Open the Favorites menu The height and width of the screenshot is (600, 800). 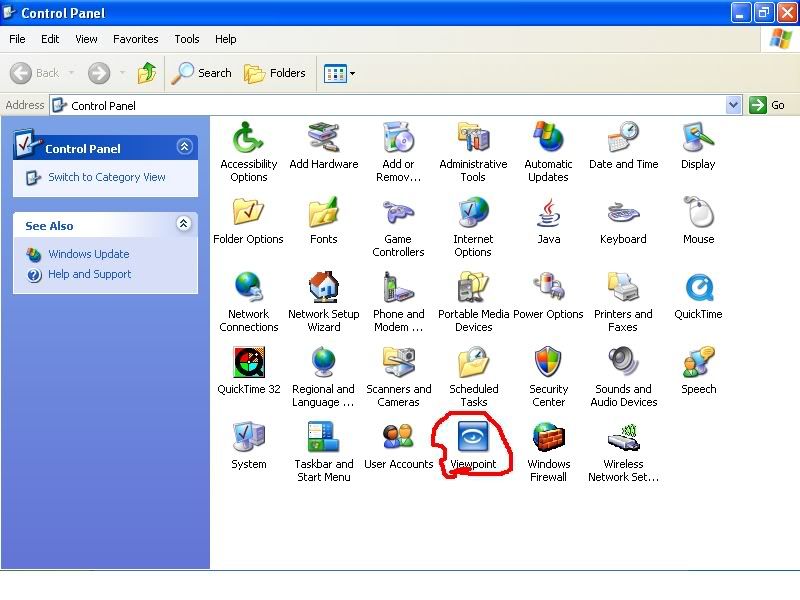[x=136, y=39]
